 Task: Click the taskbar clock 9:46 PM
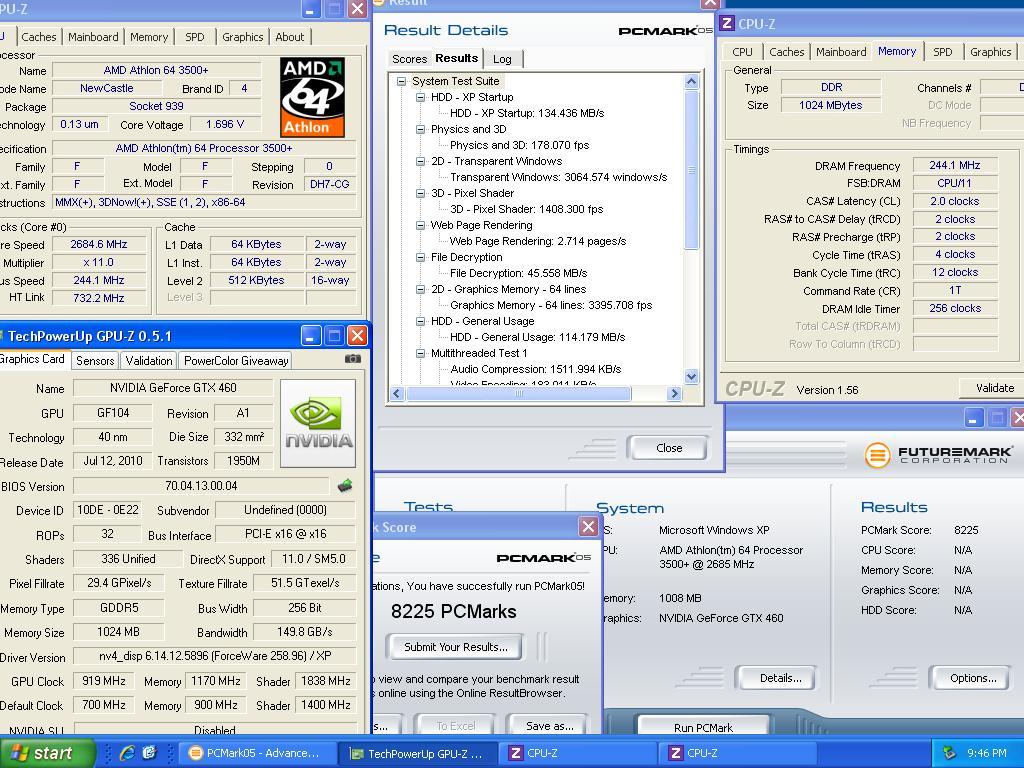(986, 753)
